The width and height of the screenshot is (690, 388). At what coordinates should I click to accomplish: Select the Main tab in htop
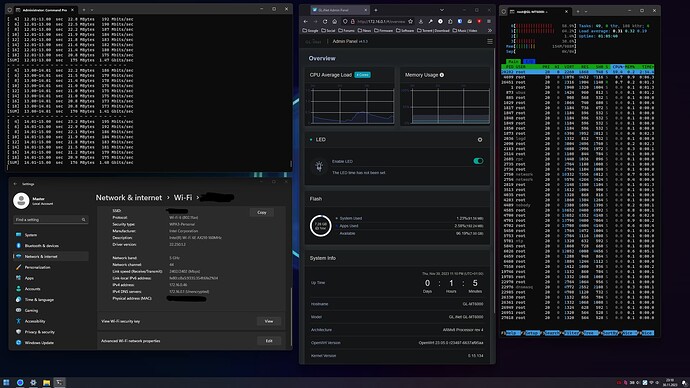(x=513, y=62)
